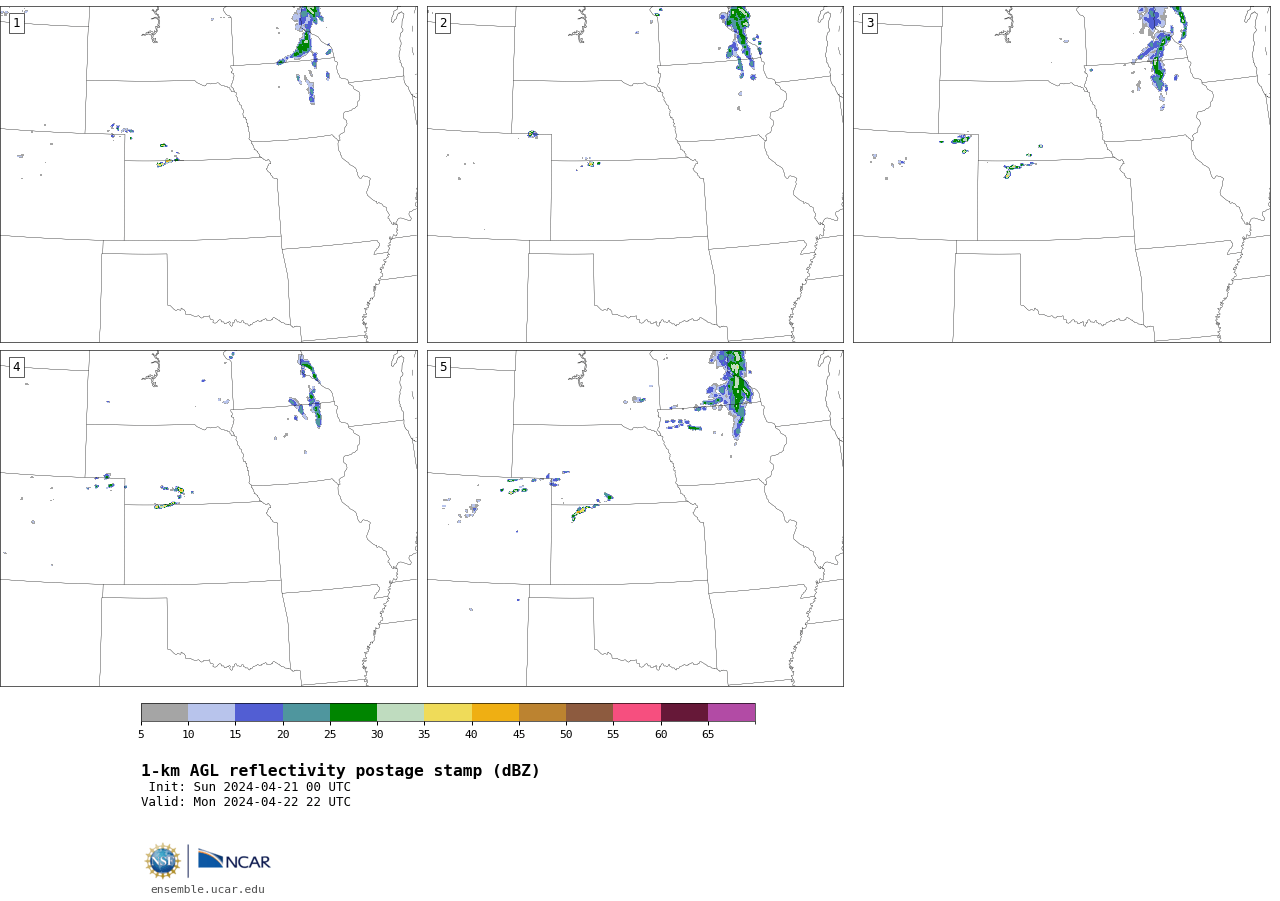Select the yellow 35-40 dBZ swatch
This screenshot has height=901, width=1280.
coord(448,712)
